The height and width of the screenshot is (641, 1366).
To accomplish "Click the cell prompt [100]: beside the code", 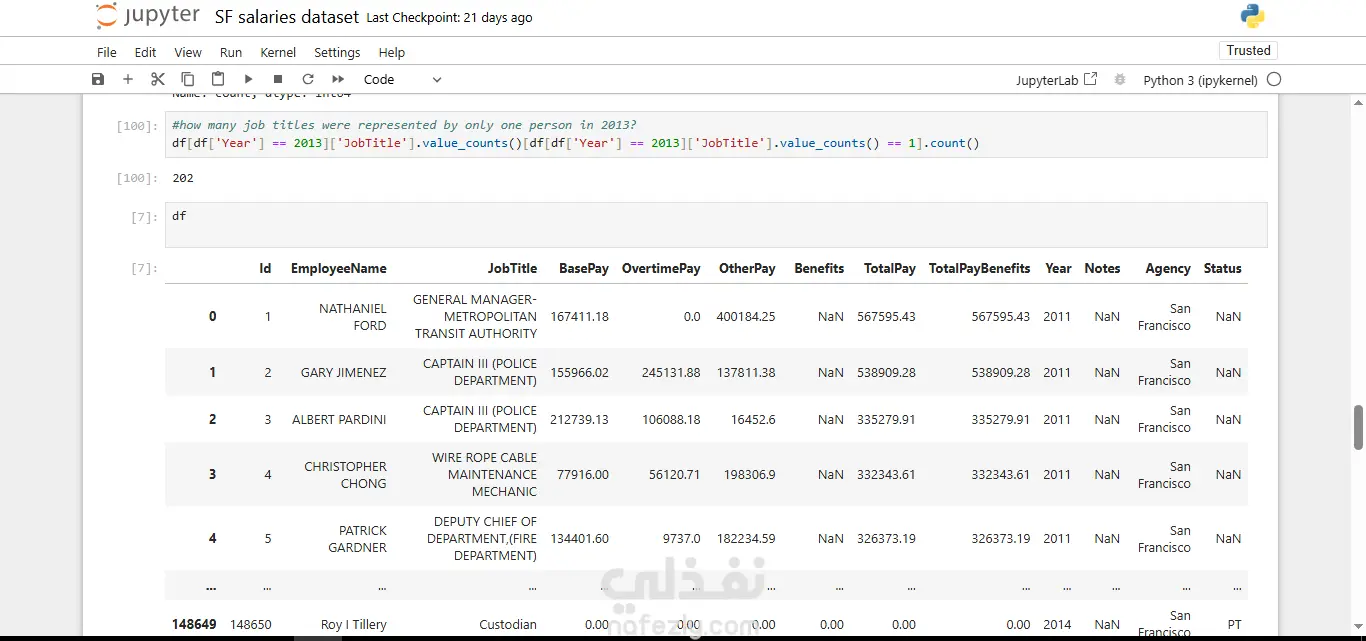I will [137, 126].
